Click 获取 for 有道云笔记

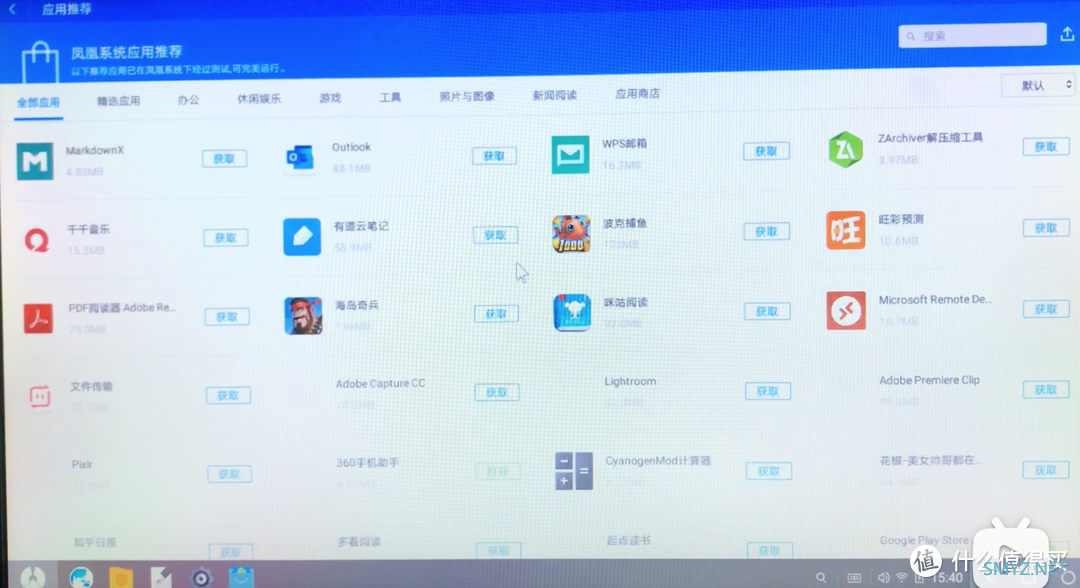495,235
